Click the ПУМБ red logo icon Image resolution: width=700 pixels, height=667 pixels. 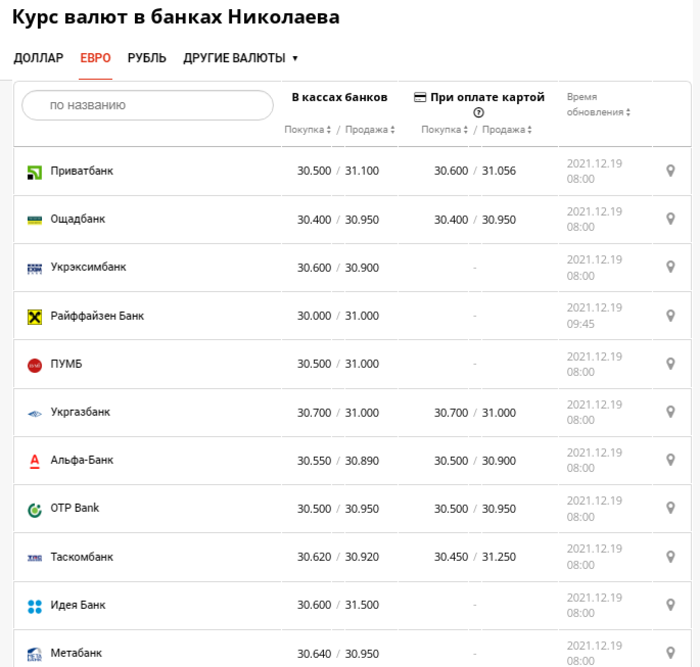(x=34, y=365)
